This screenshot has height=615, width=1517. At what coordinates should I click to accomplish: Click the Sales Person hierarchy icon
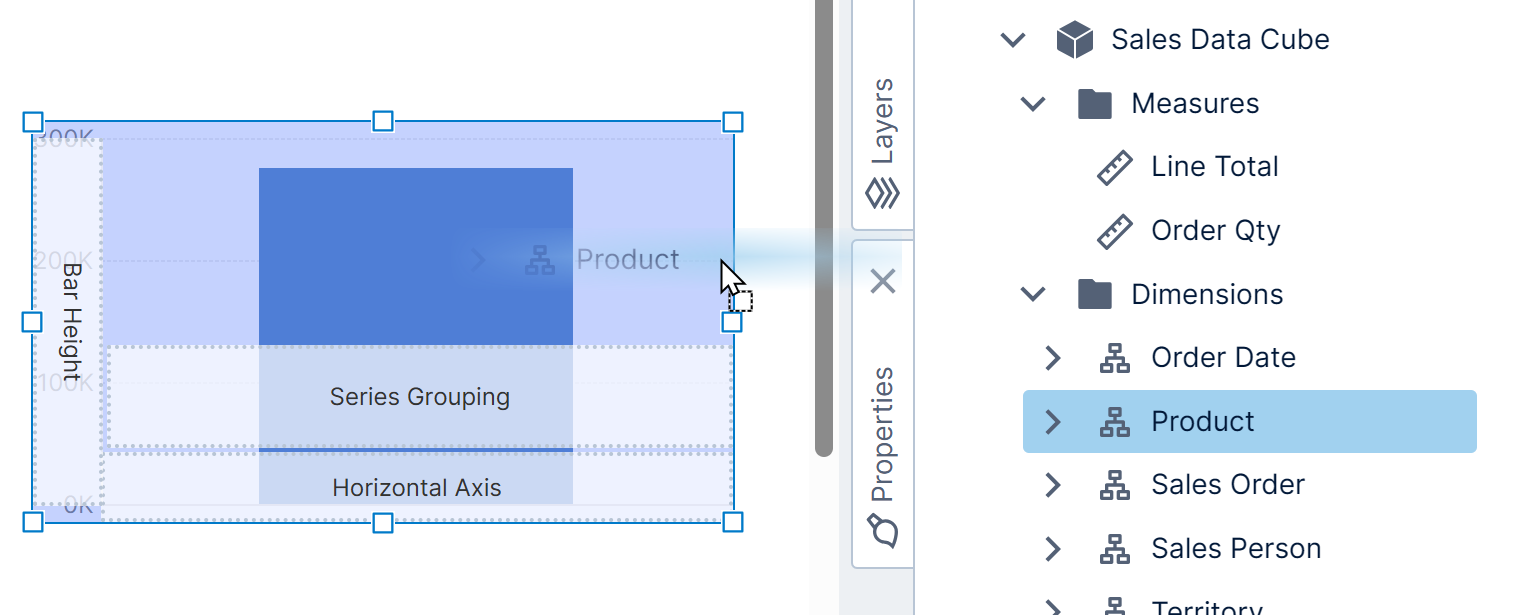coord(1114,549)
